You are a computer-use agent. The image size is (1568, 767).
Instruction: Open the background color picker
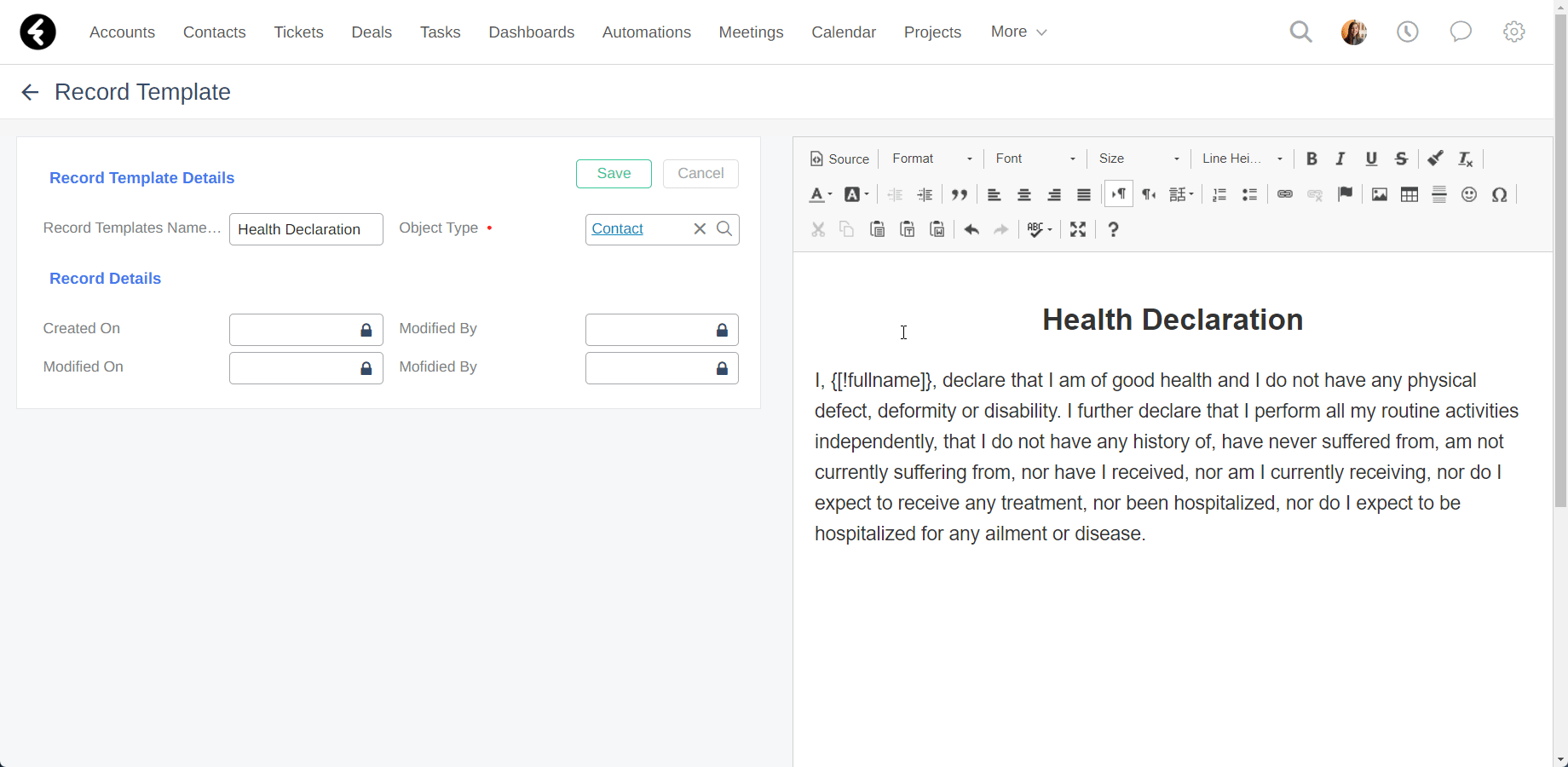[856, 194]
